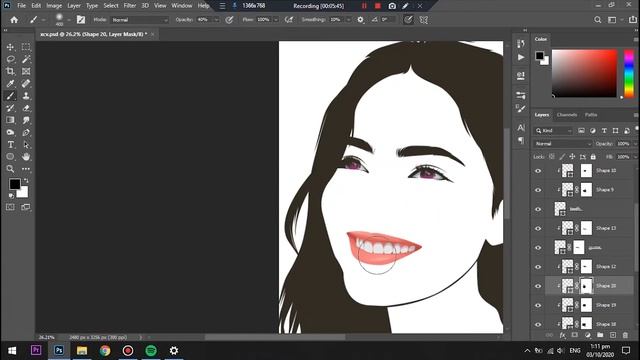
Task: Select the Magic Wand tool
Action: pyautogui.click(x=26, y=60)
